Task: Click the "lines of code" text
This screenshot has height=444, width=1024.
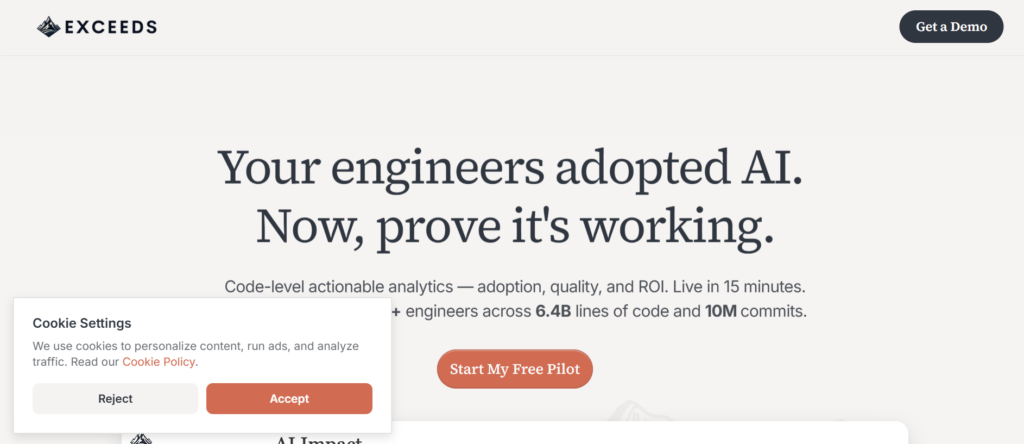Action: point(621,311)
